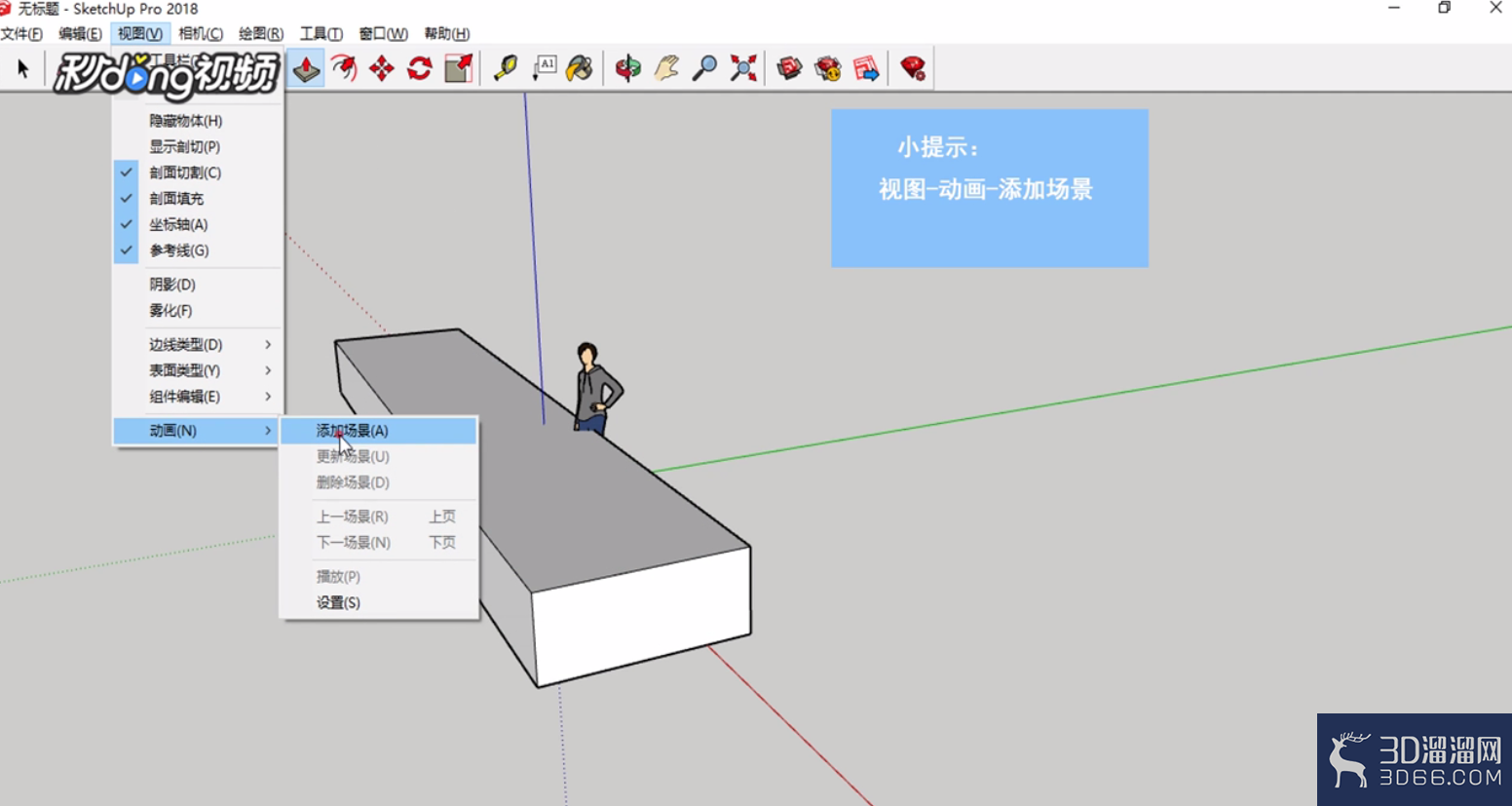Enable 隐藏物体(H) option
Image resolution: width=1512 pixels, height=806 pixels.
coord(198,121)
